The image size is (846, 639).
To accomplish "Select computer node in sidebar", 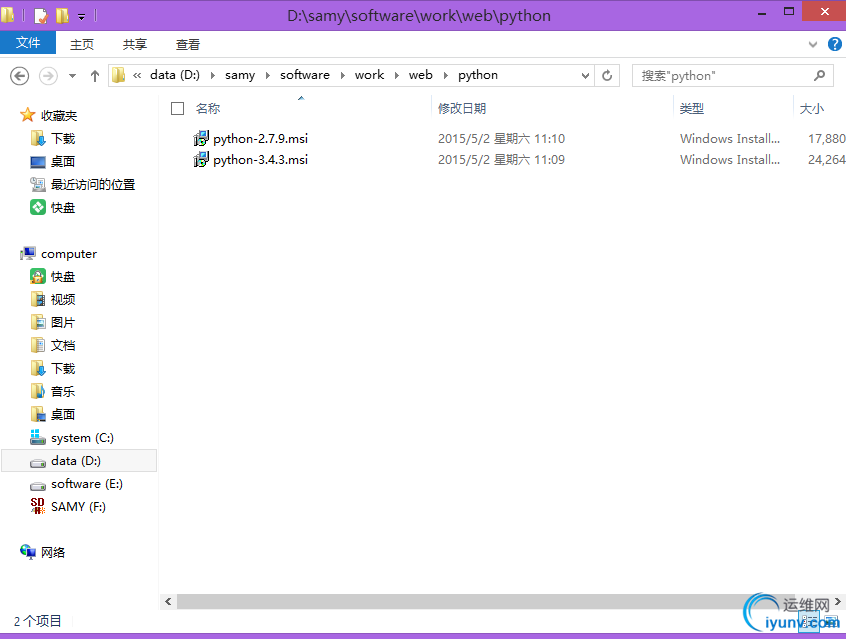I will tap(69, 254).
